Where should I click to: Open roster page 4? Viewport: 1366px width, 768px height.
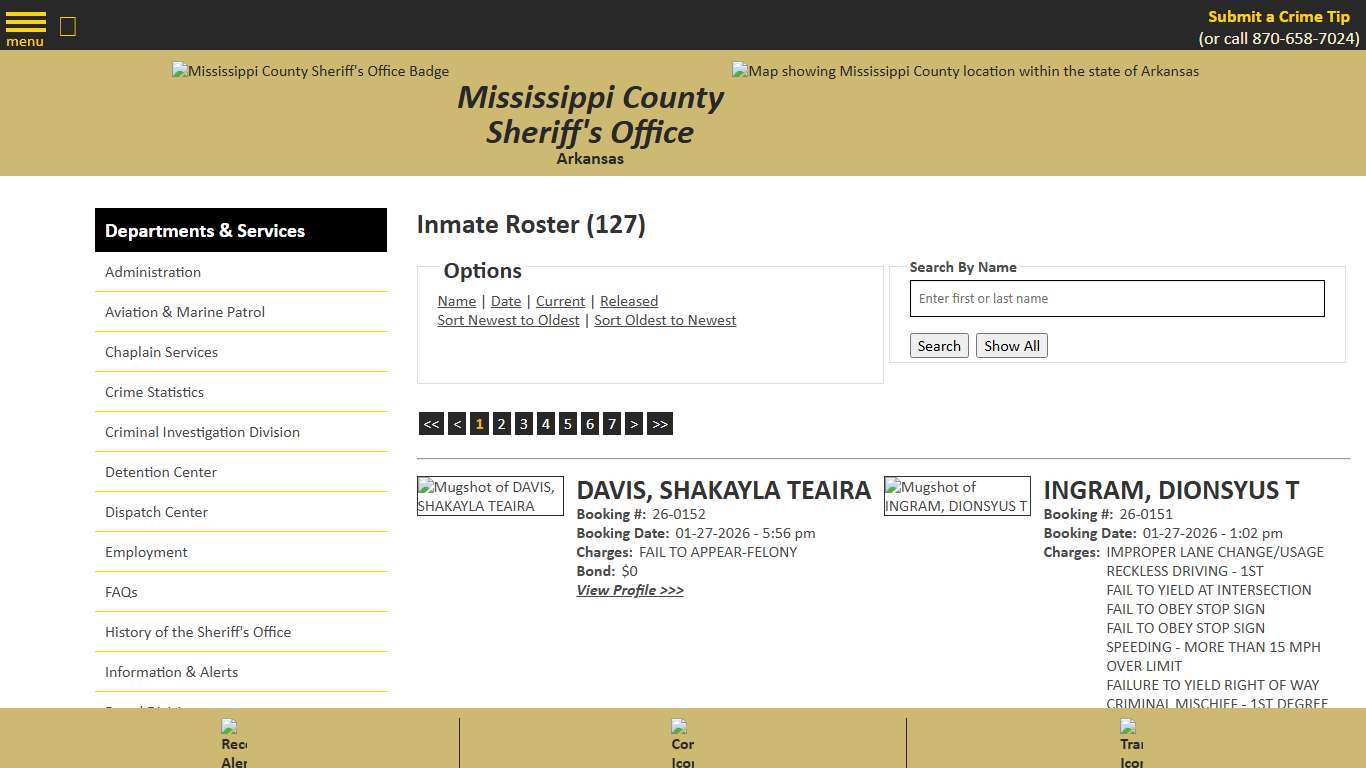[x=545, y=423]
